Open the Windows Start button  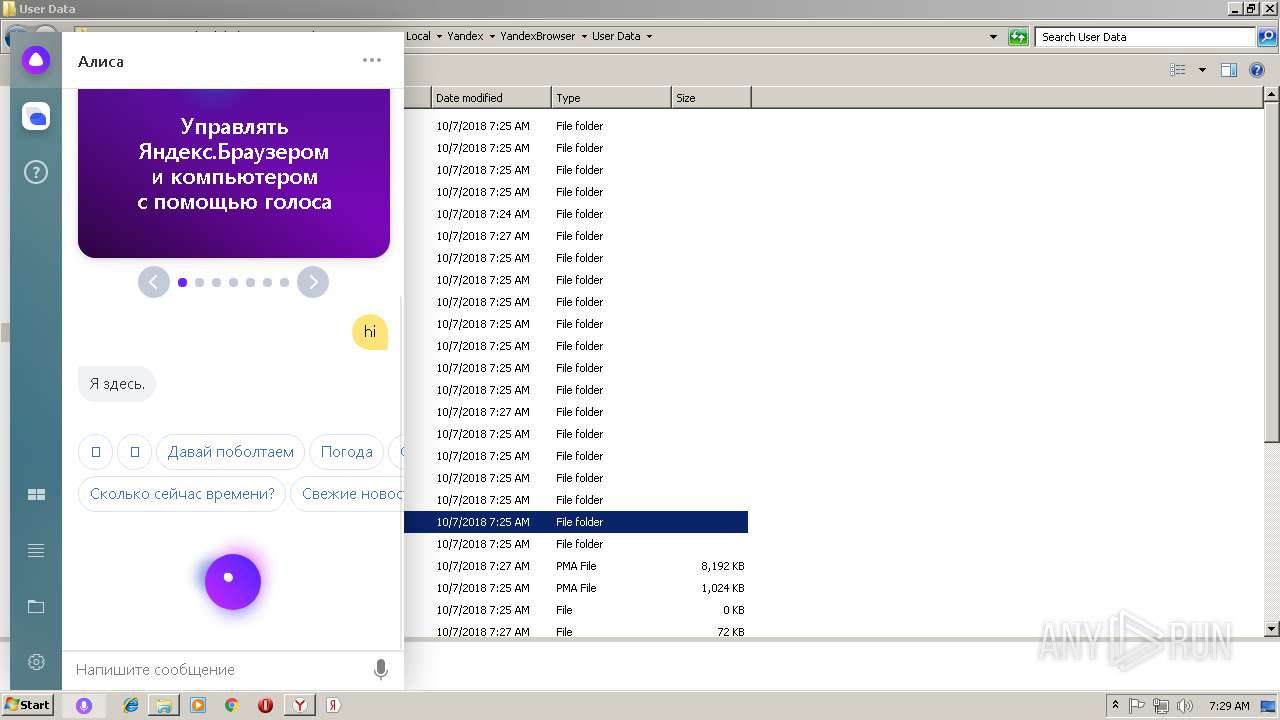[28, 705]
